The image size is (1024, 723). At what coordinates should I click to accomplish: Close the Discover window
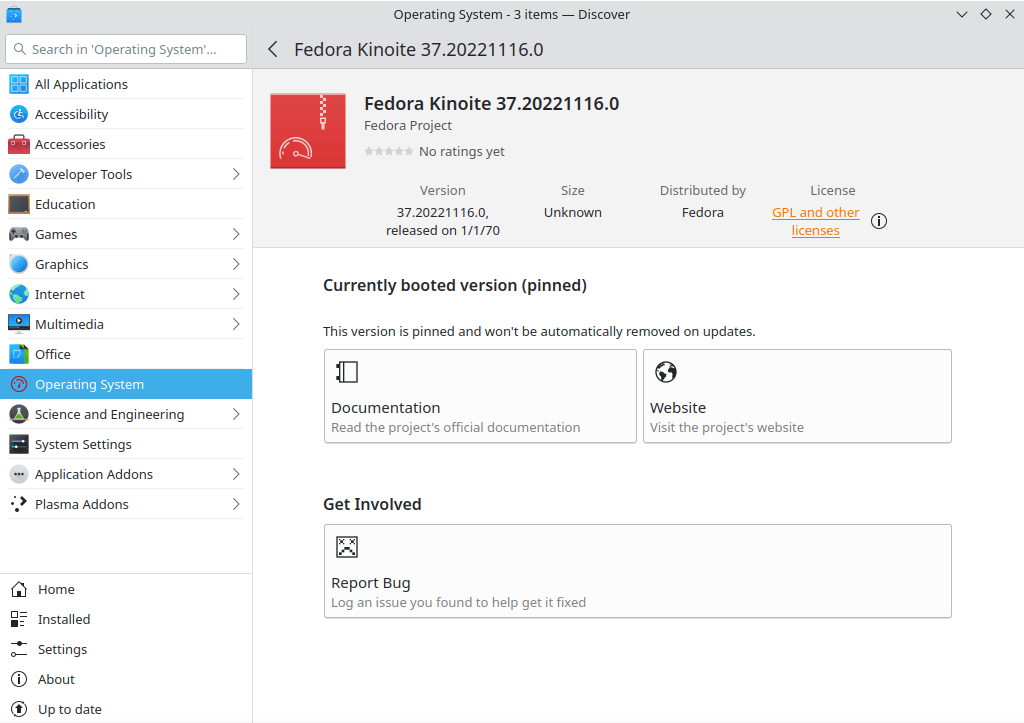(x=1010, y=14)
